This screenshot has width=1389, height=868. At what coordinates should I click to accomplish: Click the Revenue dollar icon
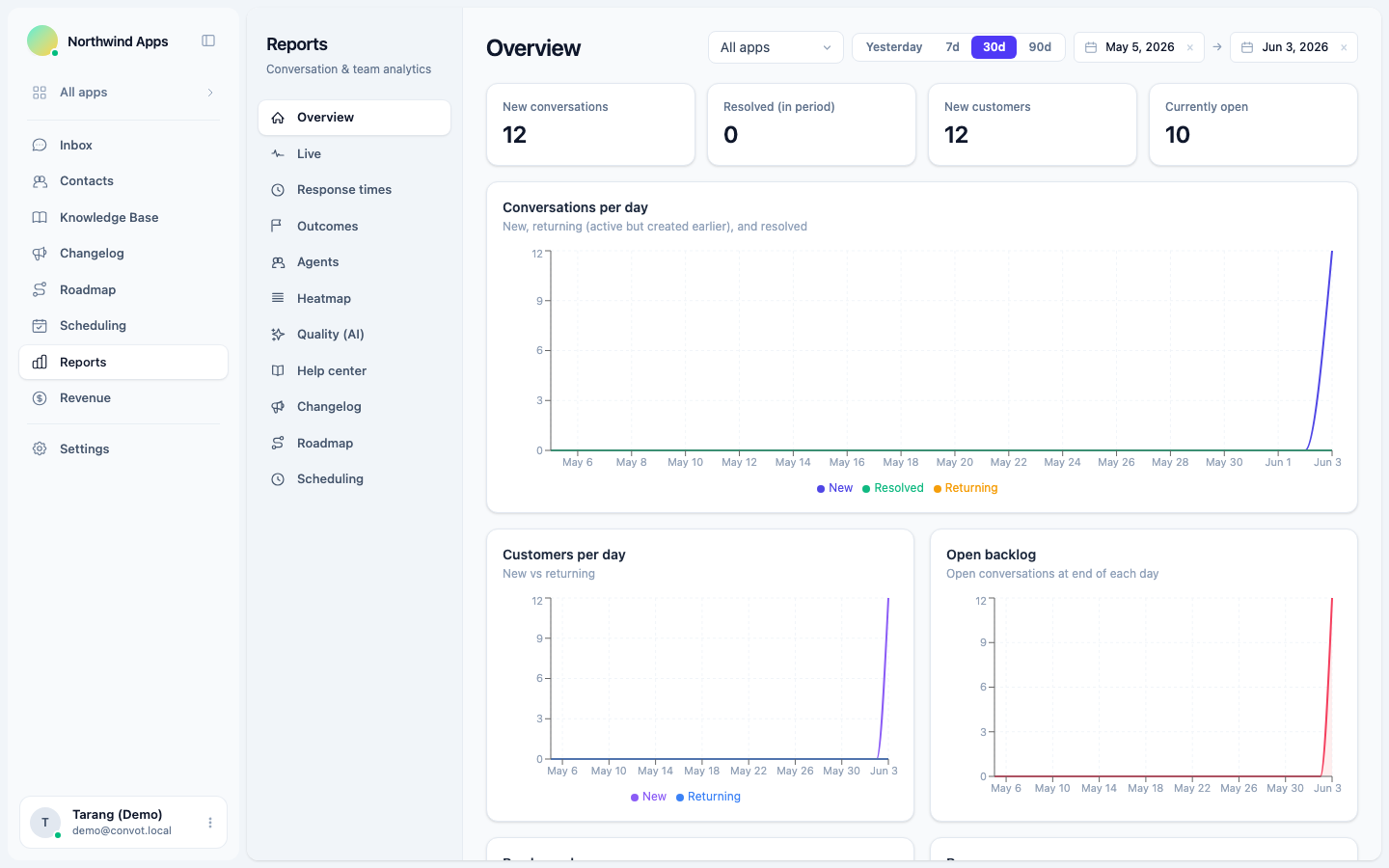click(40, 398)
